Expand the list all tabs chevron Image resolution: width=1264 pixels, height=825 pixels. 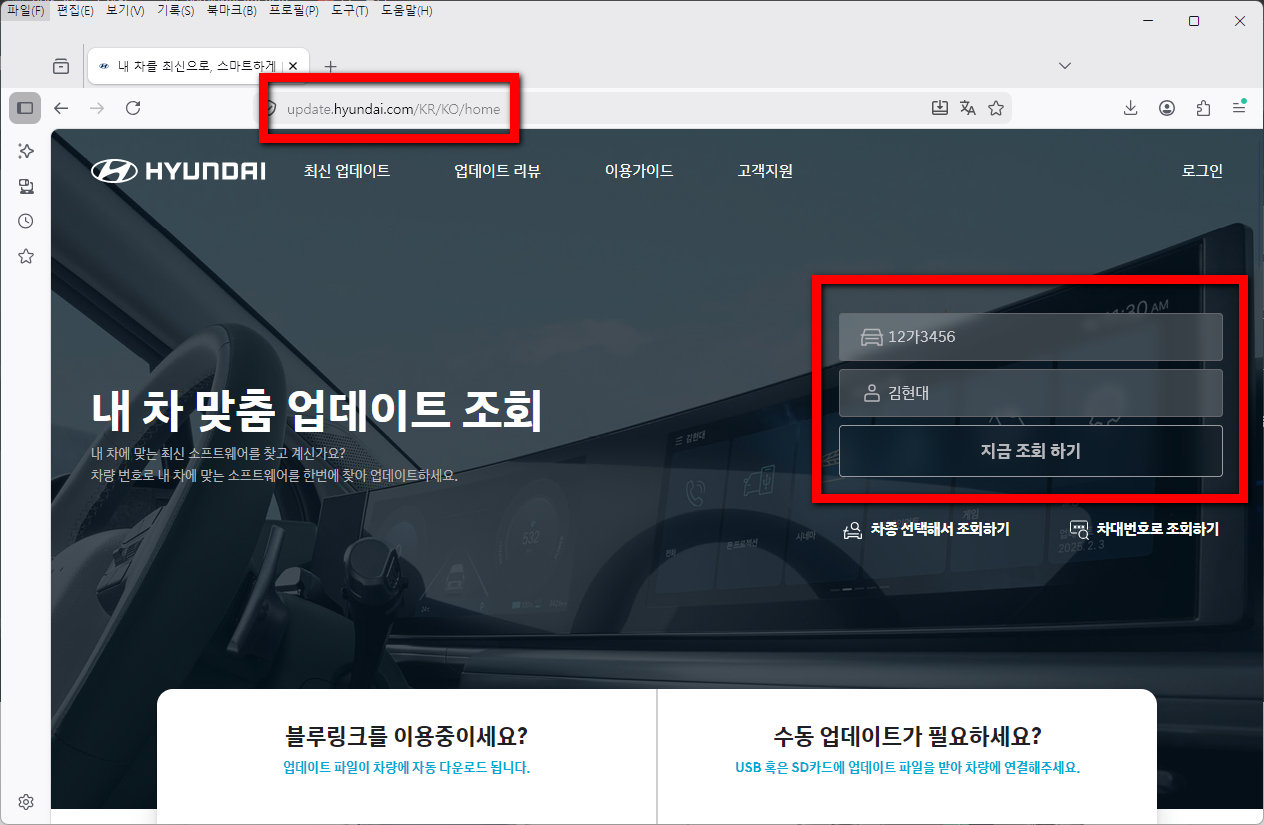click(1065, 66)
